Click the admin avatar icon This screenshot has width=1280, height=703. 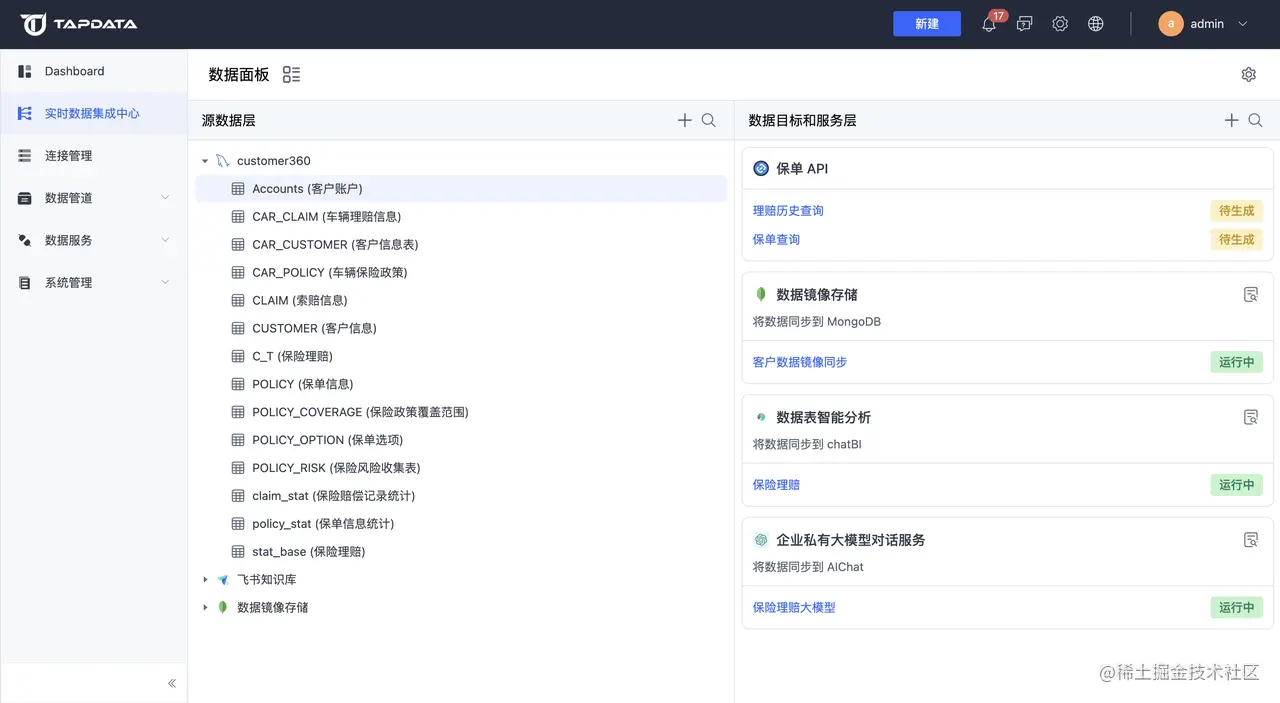[1171, 24]
